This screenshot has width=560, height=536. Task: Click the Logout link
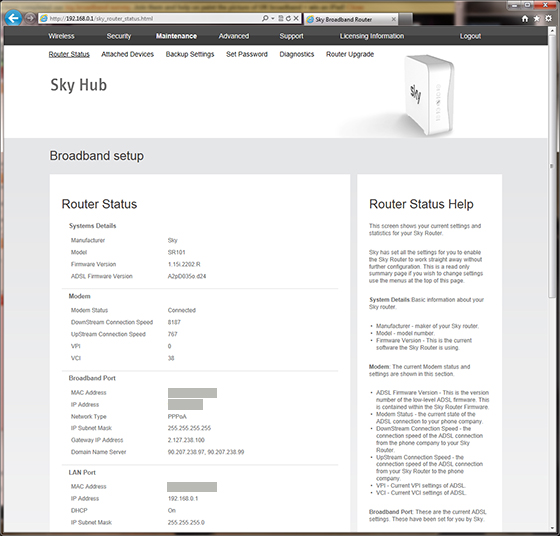click(470, 36)
